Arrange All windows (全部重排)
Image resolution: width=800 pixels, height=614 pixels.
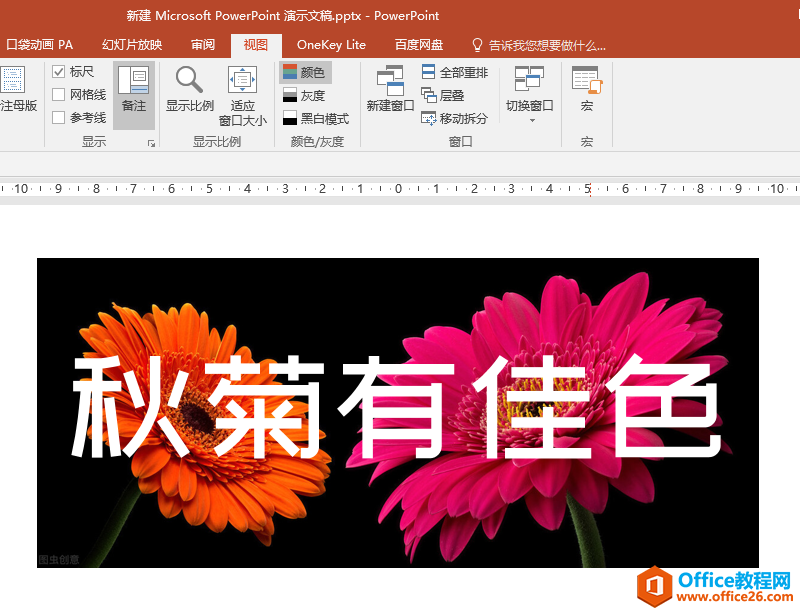point(455,72)
